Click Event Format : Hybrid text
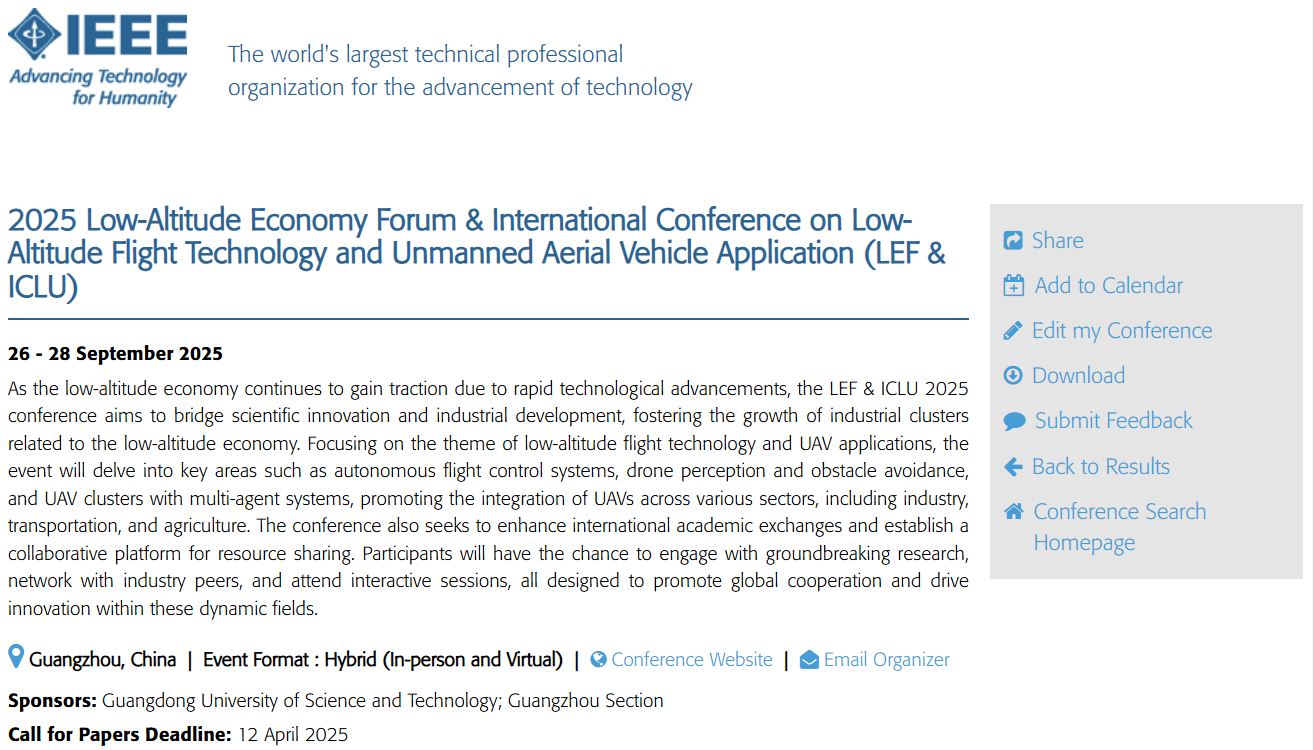Viewport: 1313px width, 750px height. coord(383,660)
